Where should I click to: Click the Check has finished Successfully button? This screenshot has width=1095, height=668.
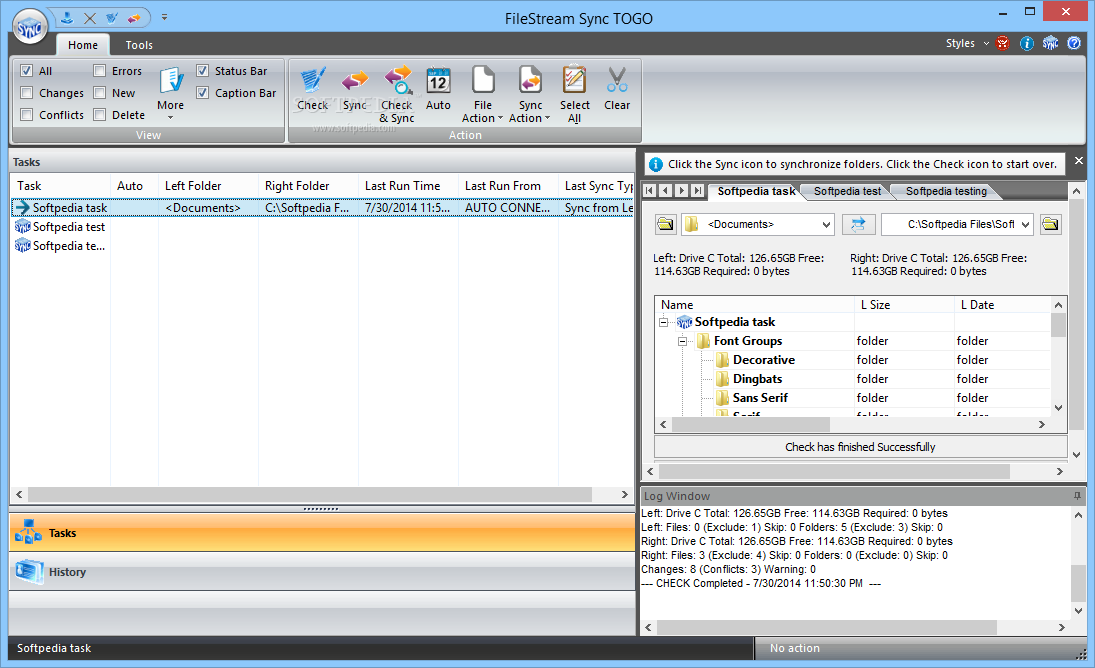[x=860, y=447]
